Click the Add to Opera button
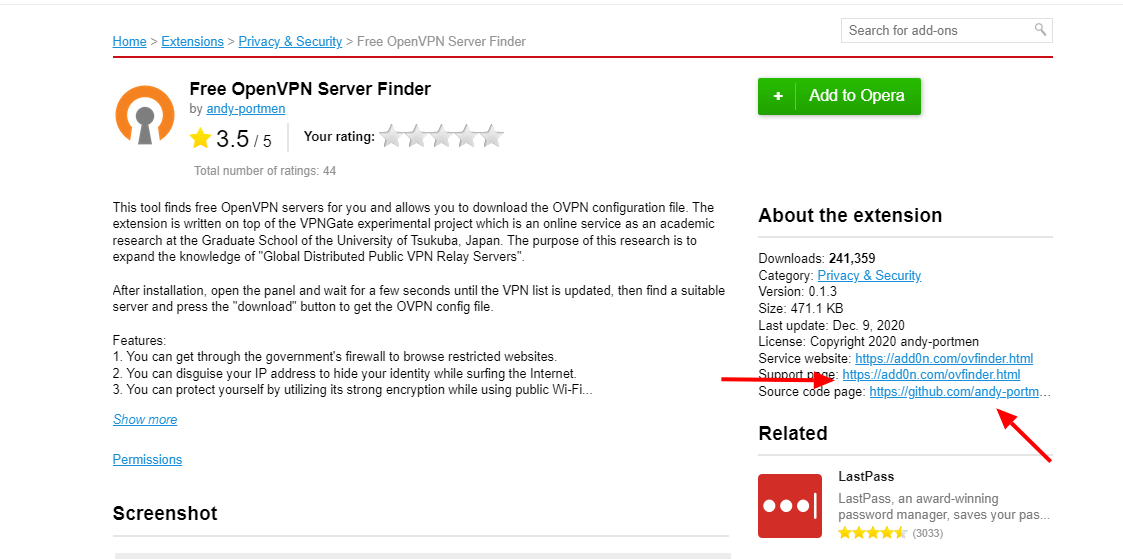 (839, 96)
